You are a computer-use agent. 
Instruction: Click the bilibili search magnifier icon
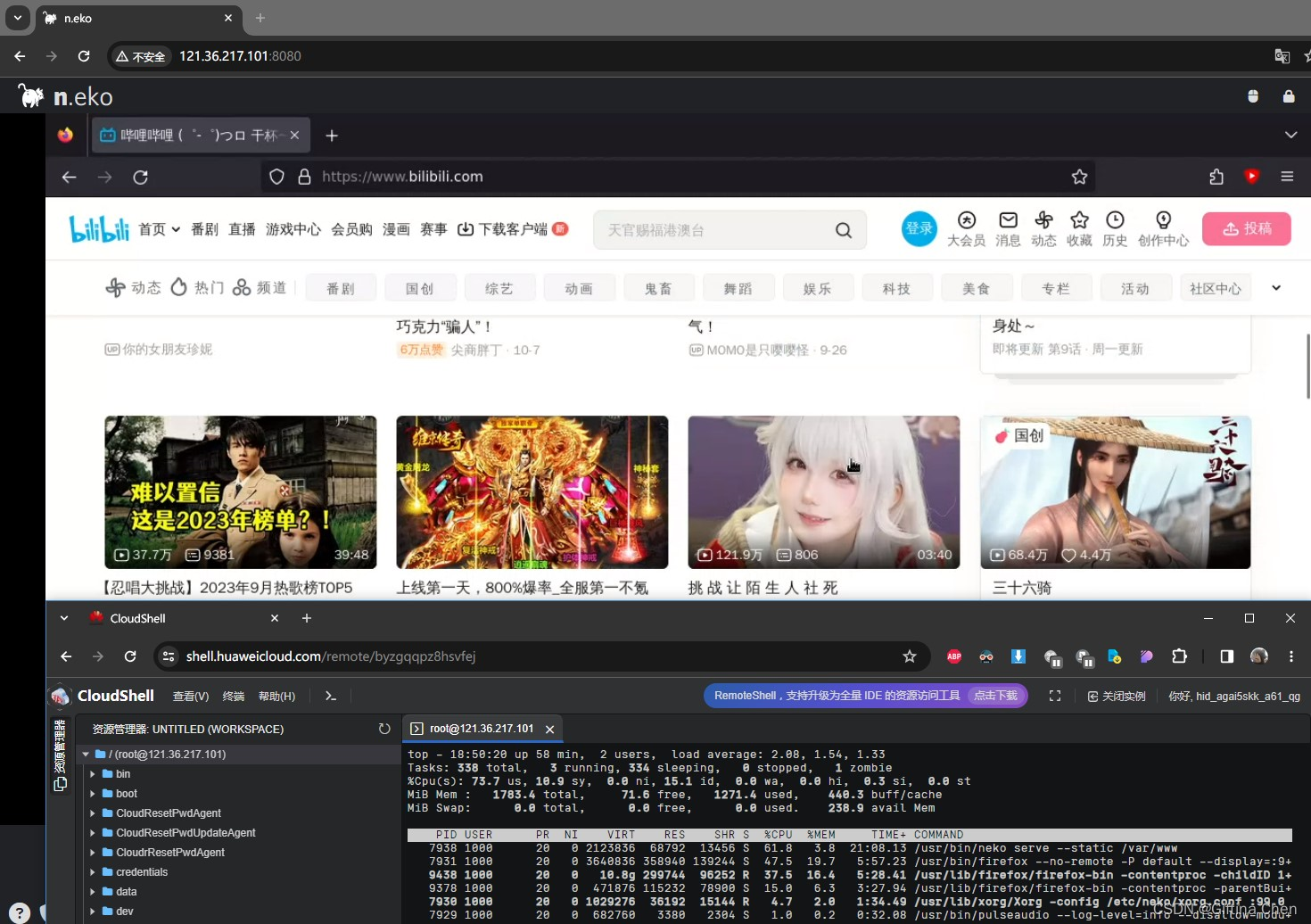point(844,230)
